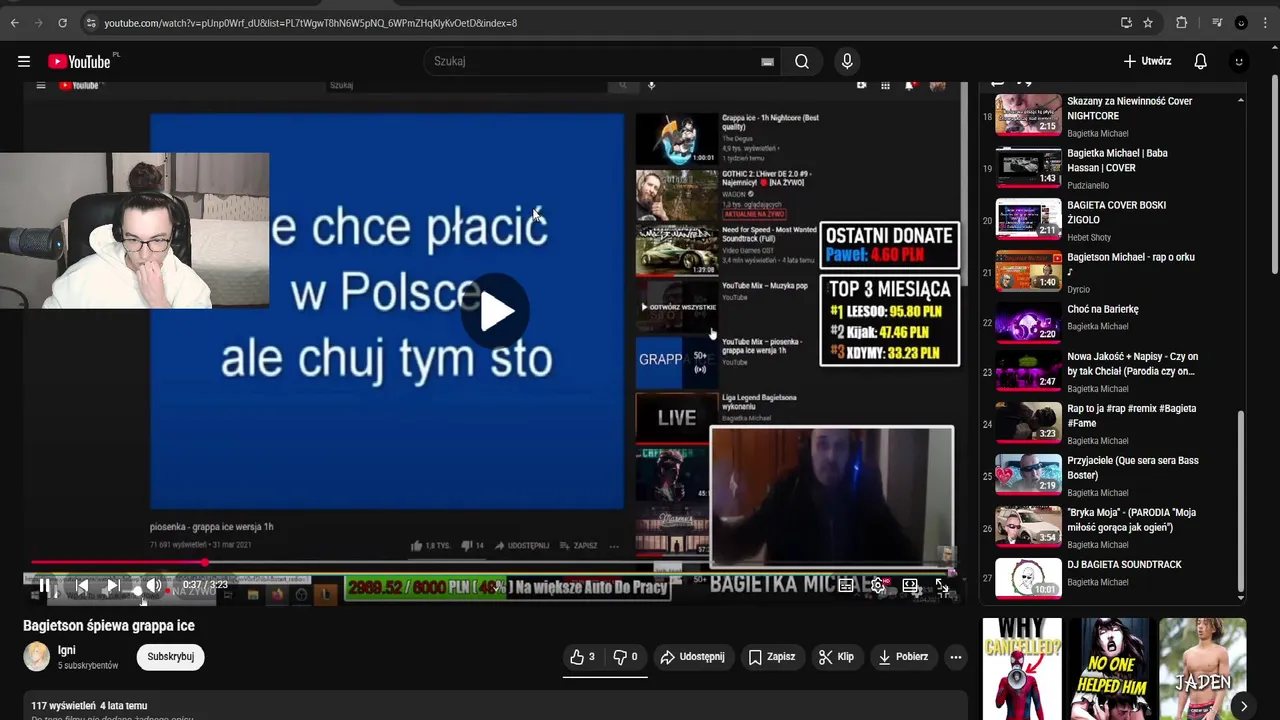1280x720 pixels.
Task: Create a clip with Klip button
Action: (836, 657)
